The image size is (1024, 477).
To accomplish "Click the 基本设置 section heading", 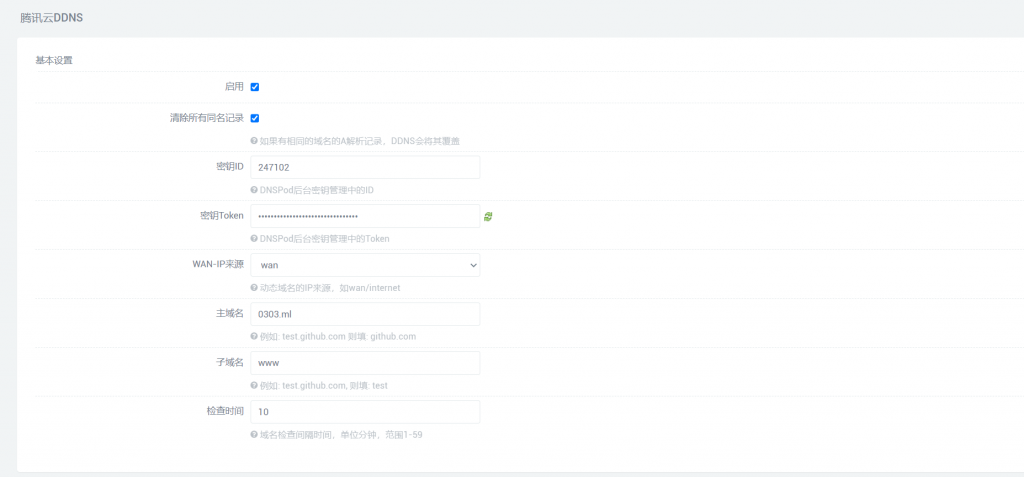I will (54, 60).
